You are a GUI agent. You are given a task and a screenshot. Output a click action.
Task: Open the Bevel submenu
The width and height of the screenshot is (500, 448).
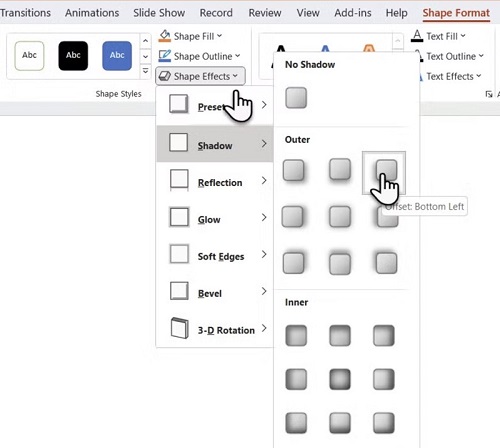pos(215,292)
